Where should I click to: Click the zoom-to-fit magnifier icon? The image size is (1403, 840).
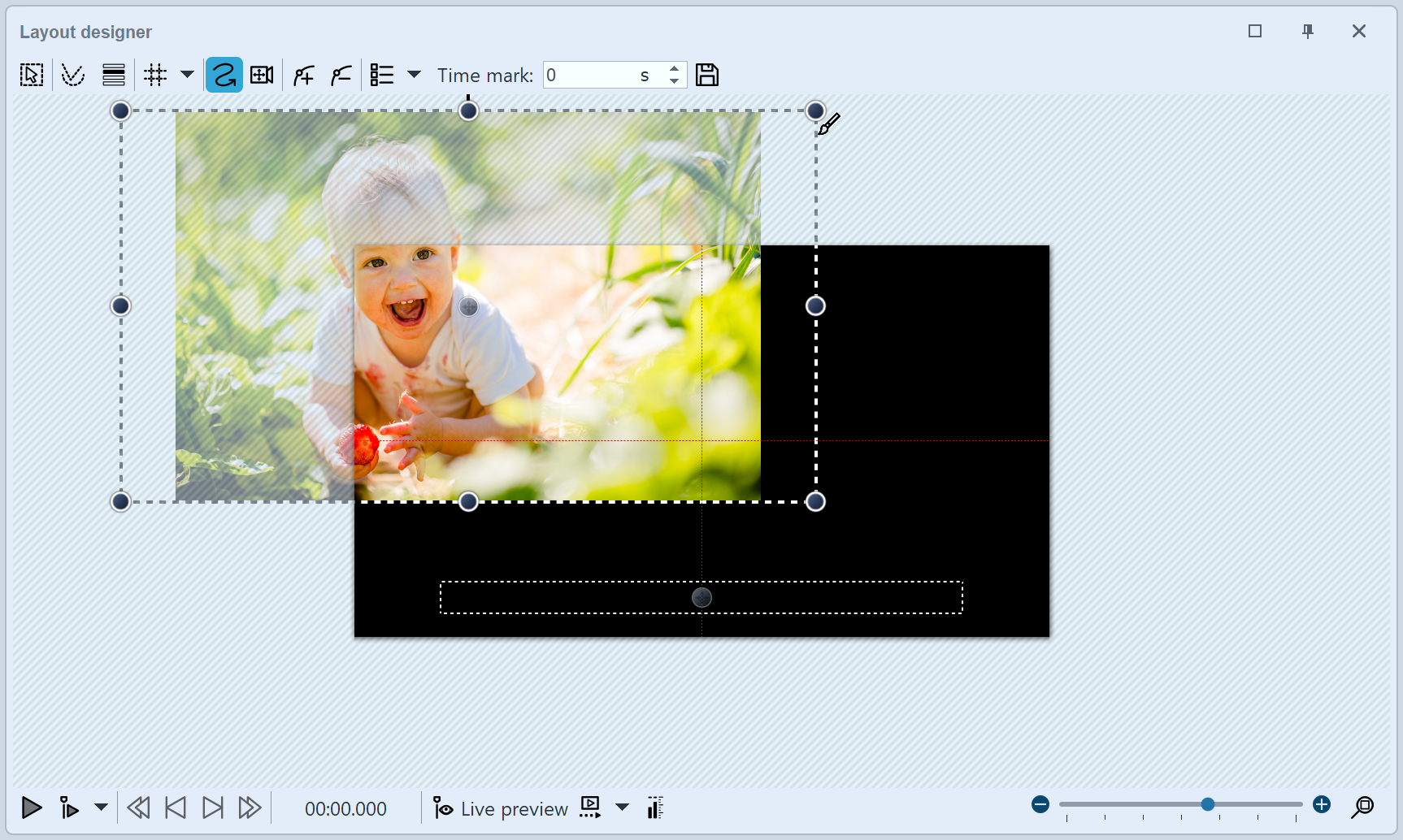[1362, 807]
